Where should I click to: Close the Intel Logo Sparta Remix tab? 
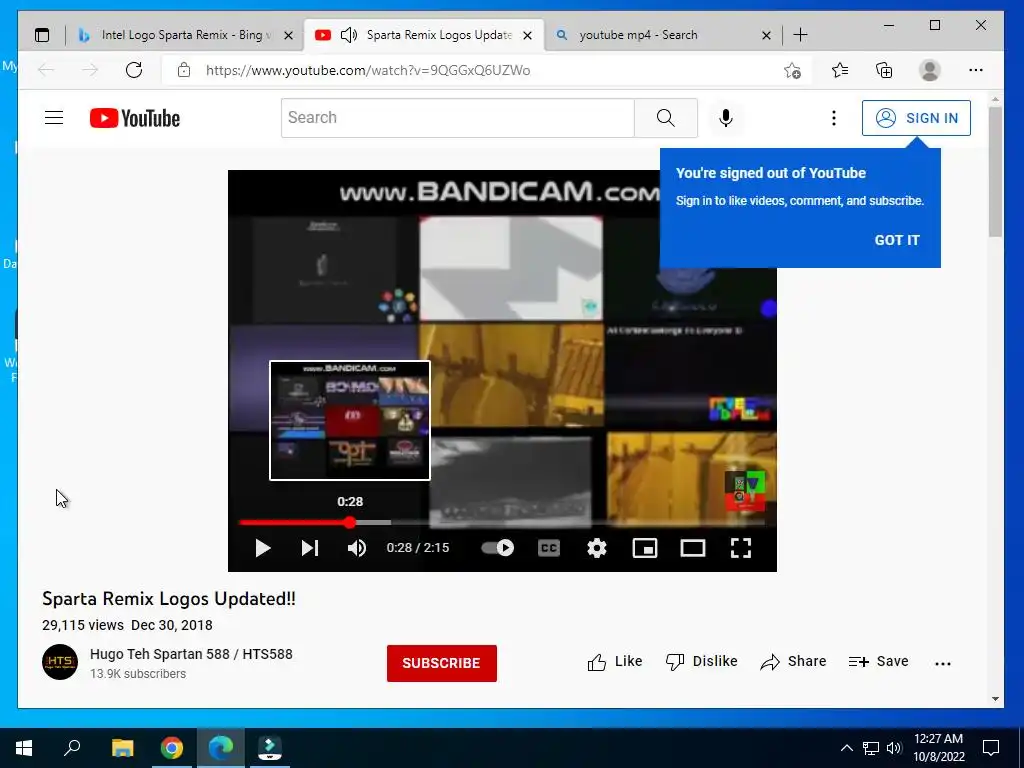point(288,35)
